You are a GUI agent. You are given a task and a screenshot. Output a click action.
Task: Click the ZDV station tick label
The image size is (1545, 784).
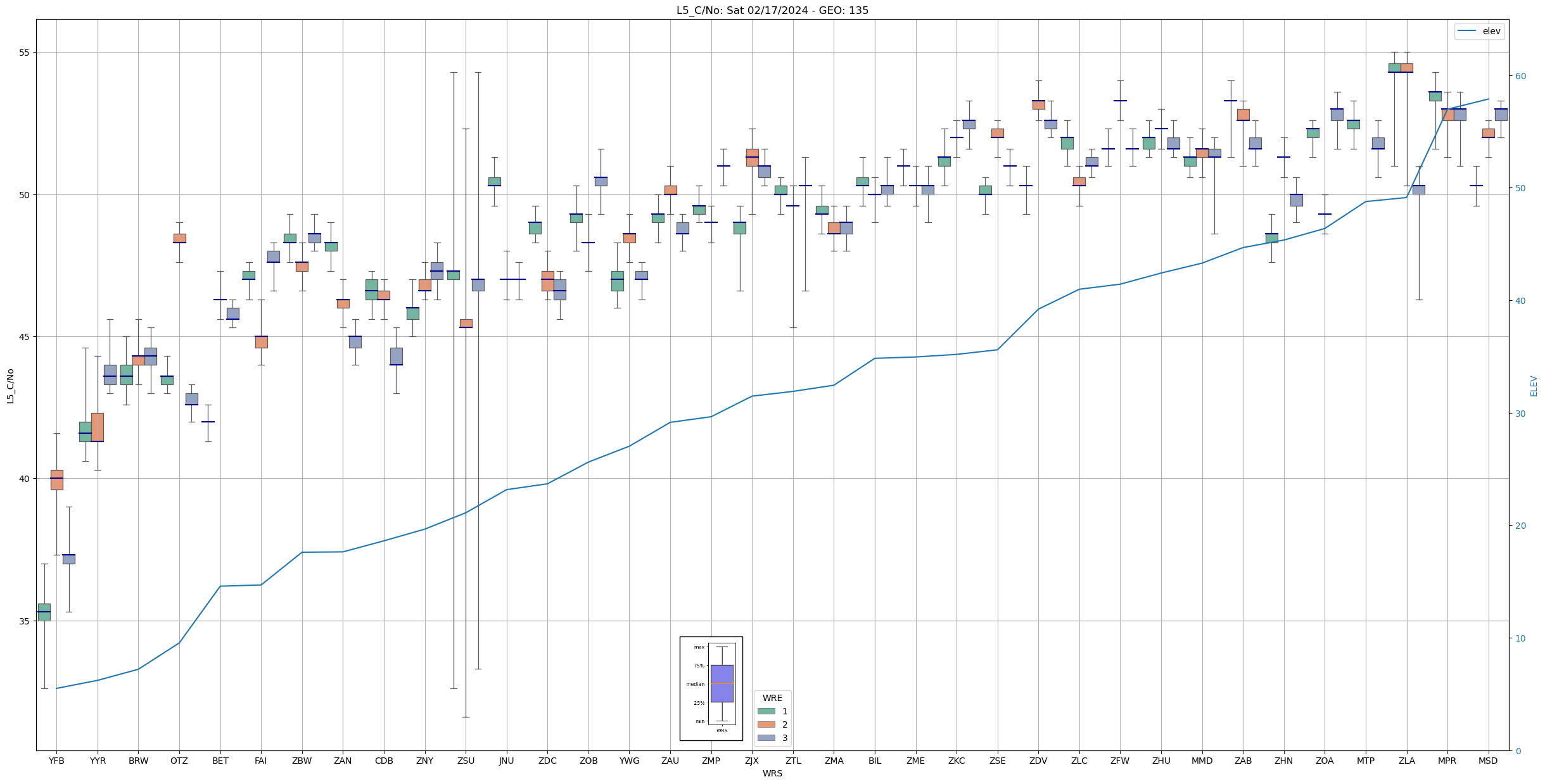pos(1038,761)
